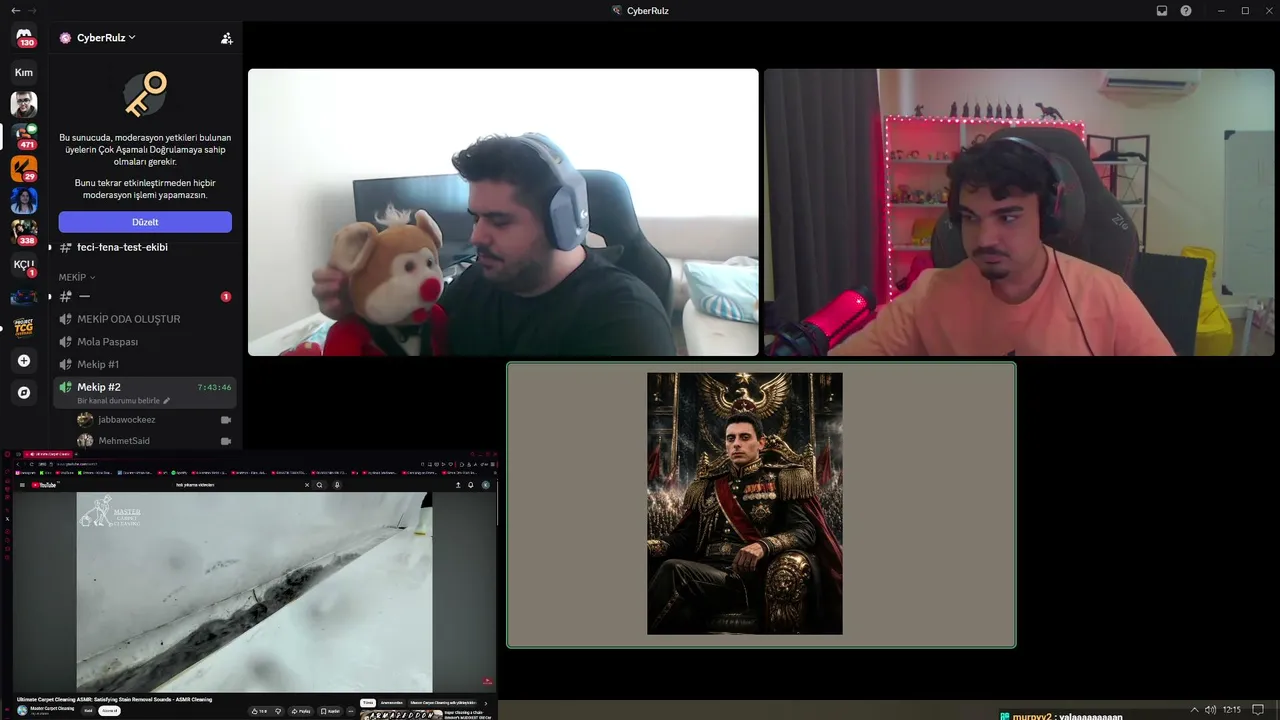The width and height of the screenshot is (1280, 720).
Task: Open Discord inbox icon in title bar
Action: (x=1162, y=10)
